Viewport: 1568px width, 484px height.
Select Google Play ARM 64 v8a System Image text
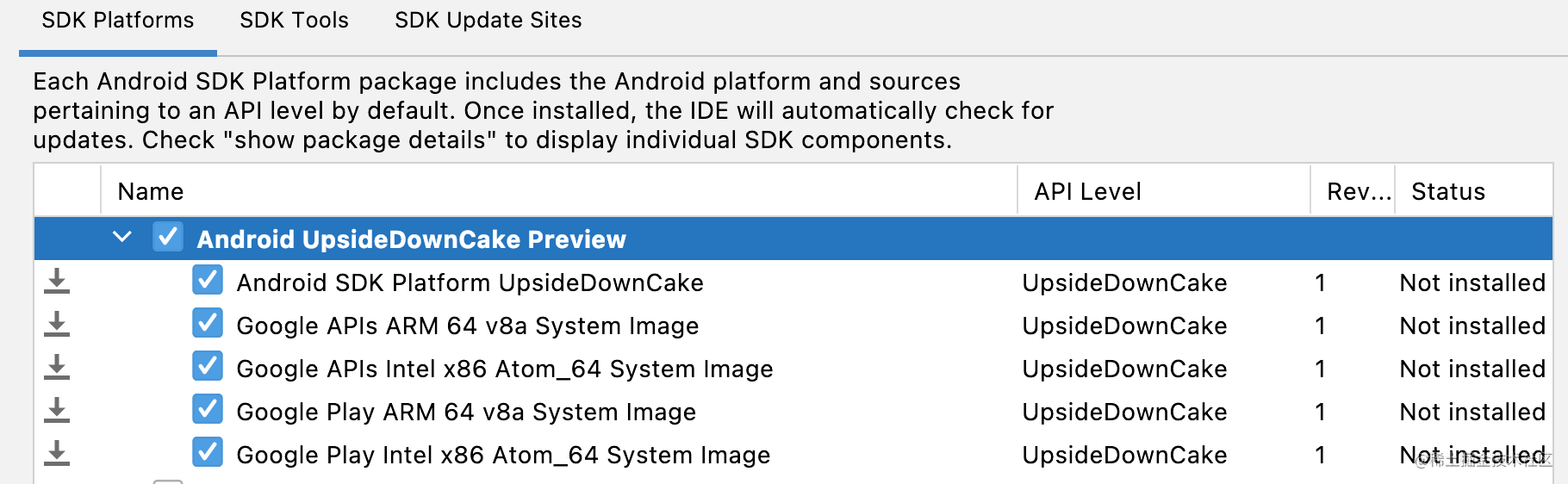tap(466, 412)
